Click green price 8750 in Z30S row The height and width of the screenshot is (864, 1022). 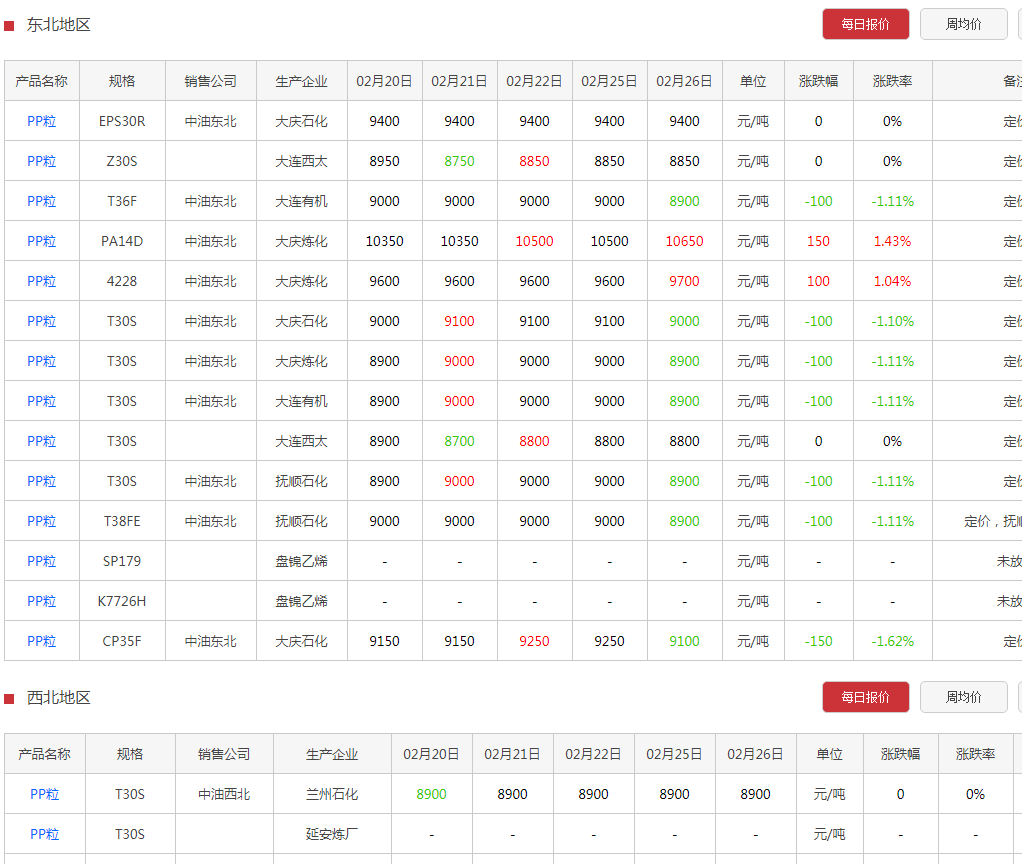pos(460,161)
